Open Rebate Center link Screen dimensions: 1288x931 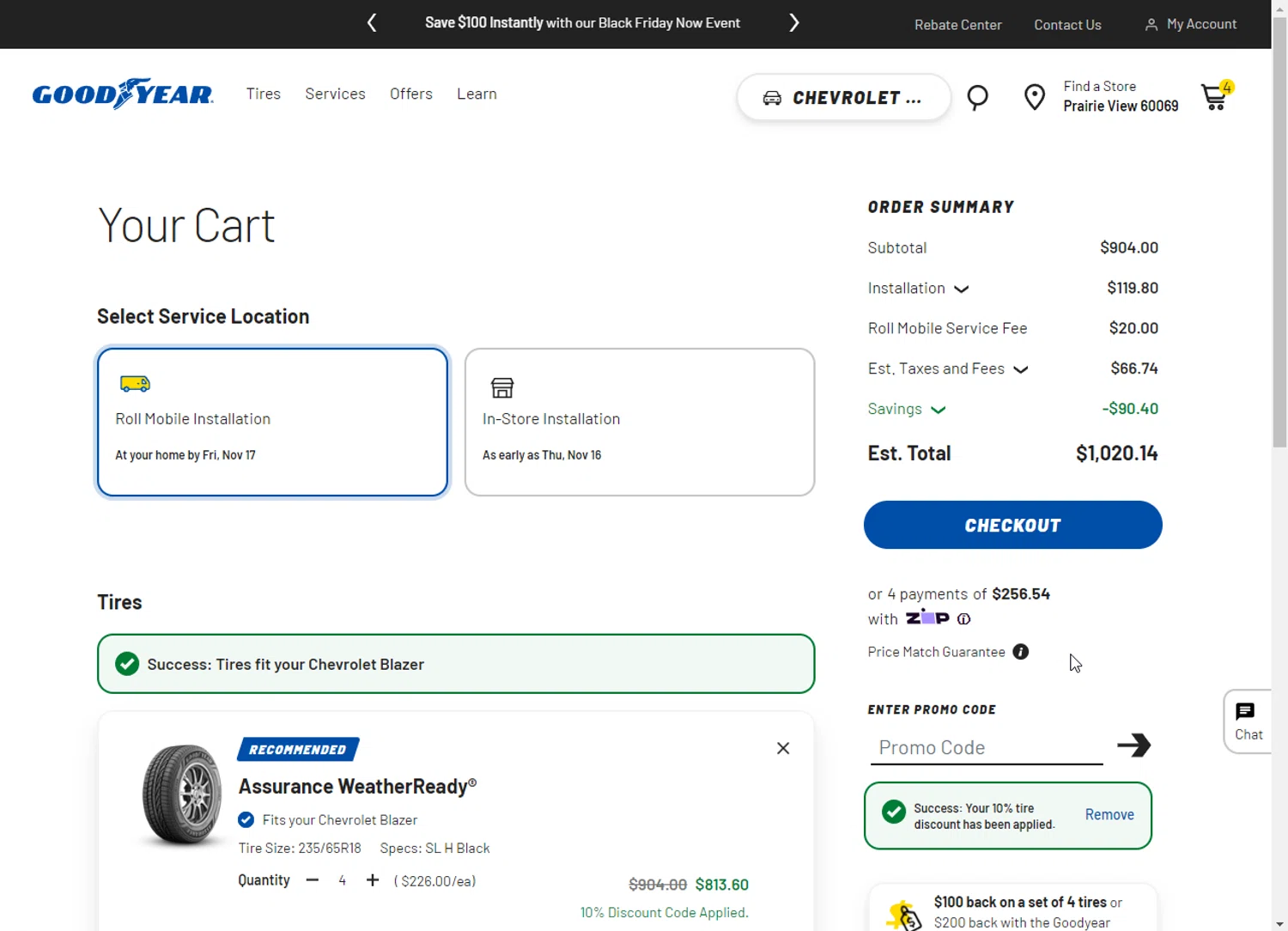coord(958,25)
